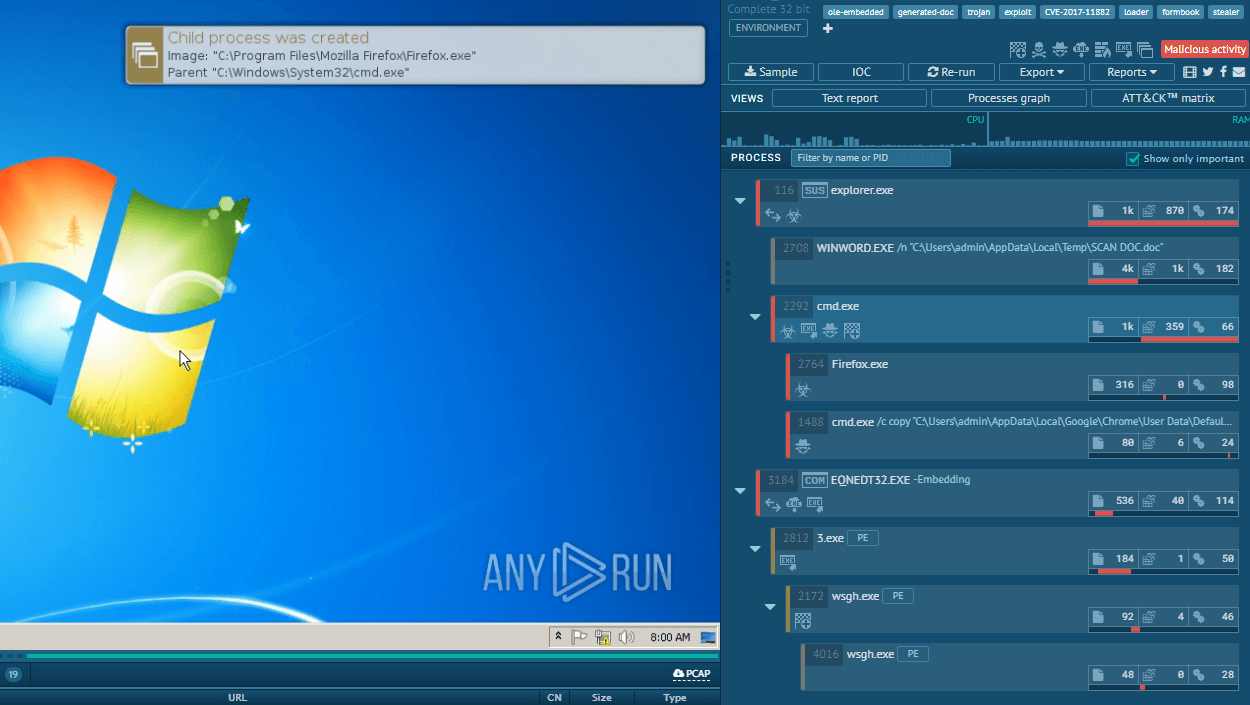
Task: Toggle the Show only important checkbox
Action: (1133, 158)
